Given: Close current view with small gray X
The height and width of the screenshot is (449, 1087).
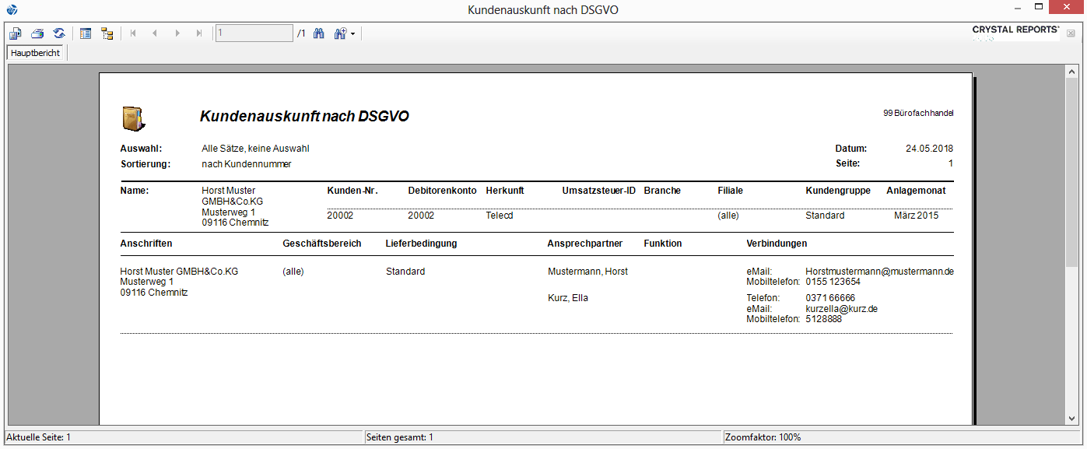Looking at the screenshot, I should [x=1071, y=34].
